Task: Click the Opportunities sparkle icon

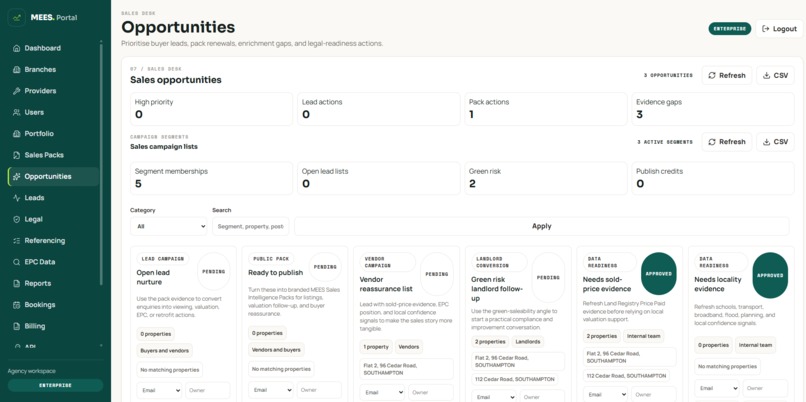Action: coord(16,176)
